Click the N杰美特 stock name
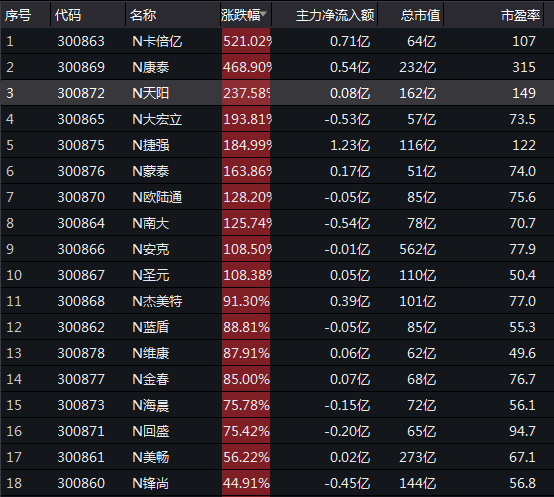554x497 pixels. 157,301
